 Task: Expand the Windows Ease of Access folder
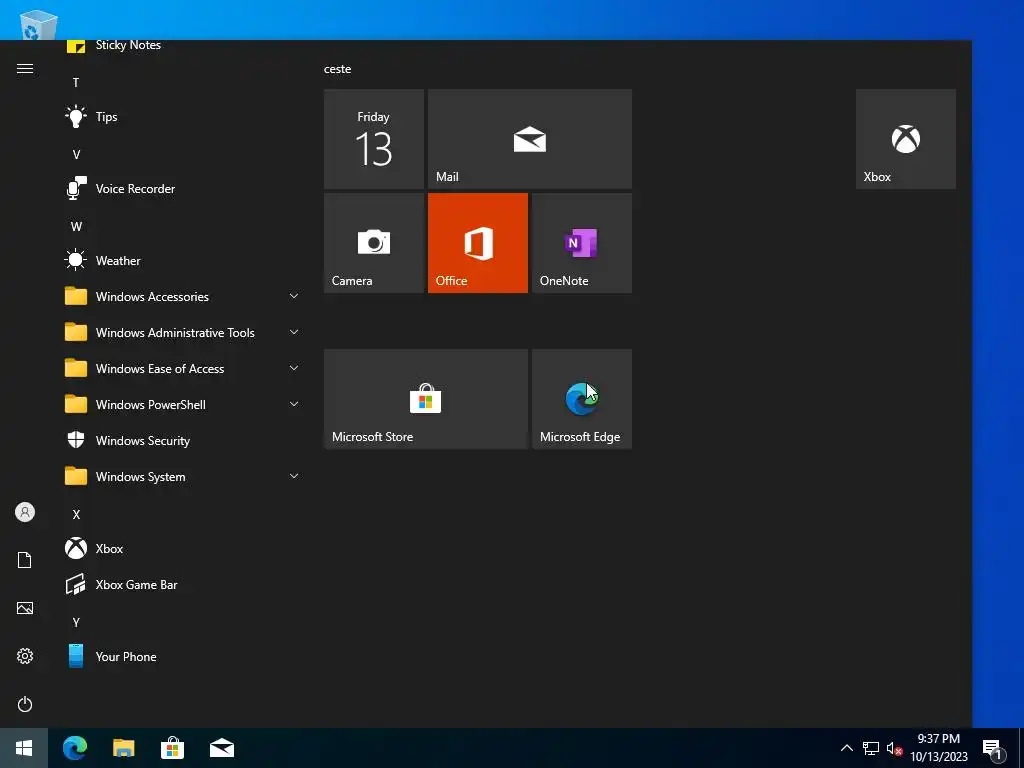coord(183,368)
